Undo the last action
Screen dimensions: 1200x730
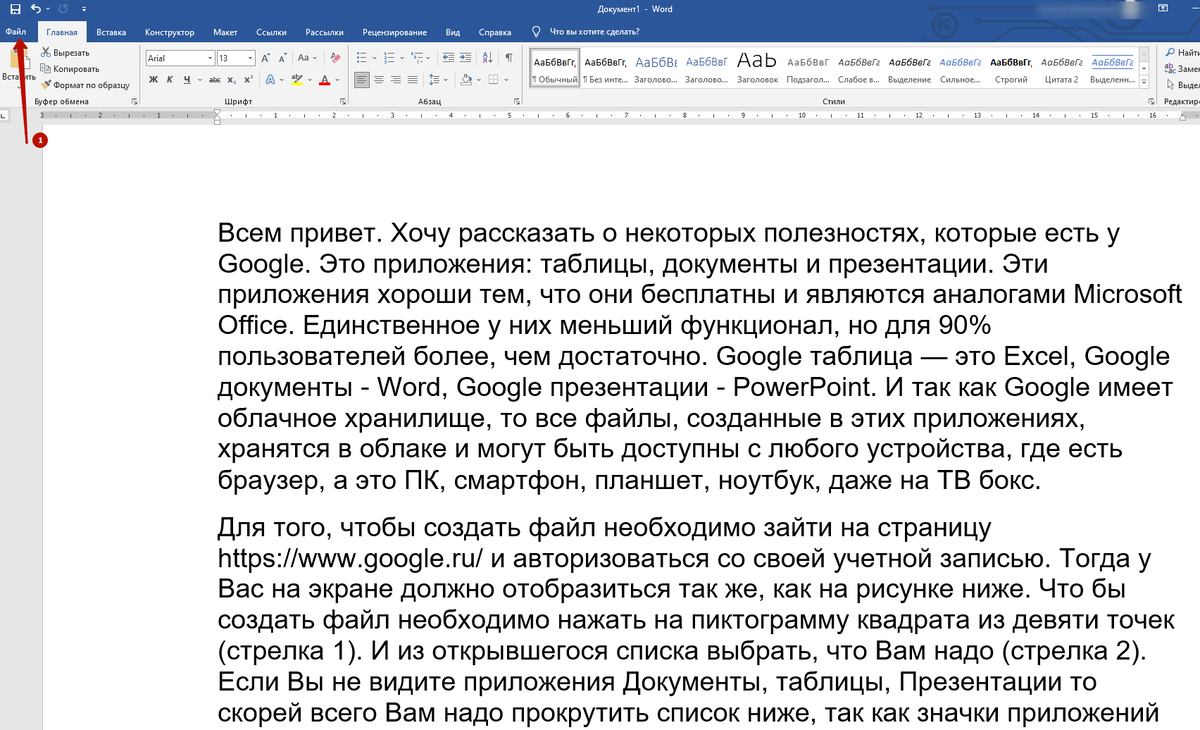point(35,8)
